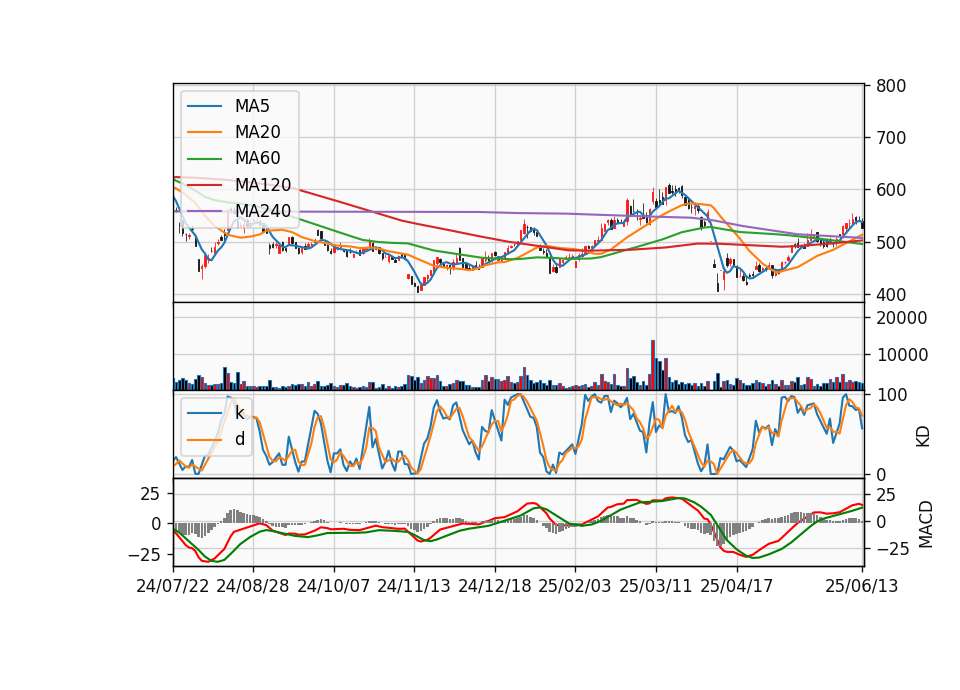Click the MA5 legend label

252,106
